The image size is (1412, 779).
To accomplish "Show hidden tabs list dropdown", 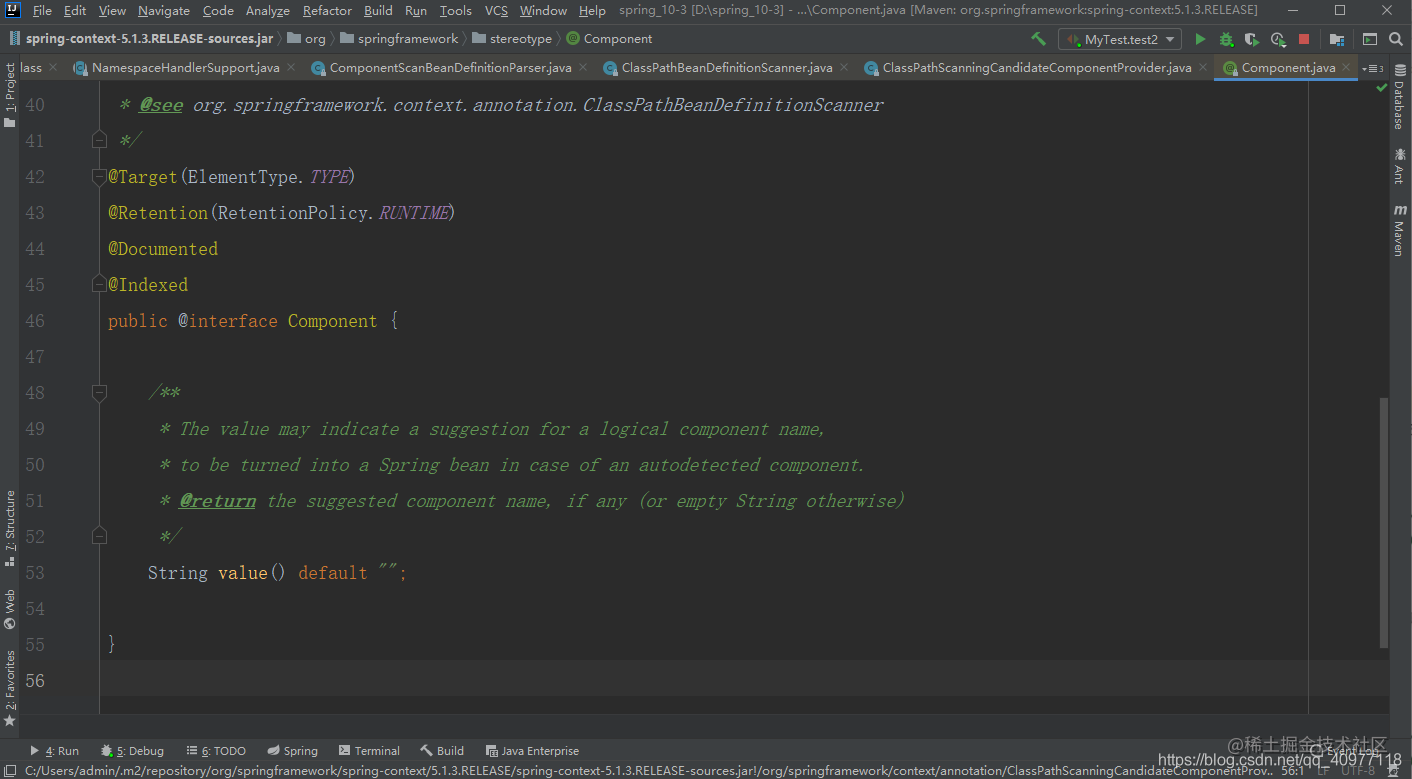I will [1373, 68].
